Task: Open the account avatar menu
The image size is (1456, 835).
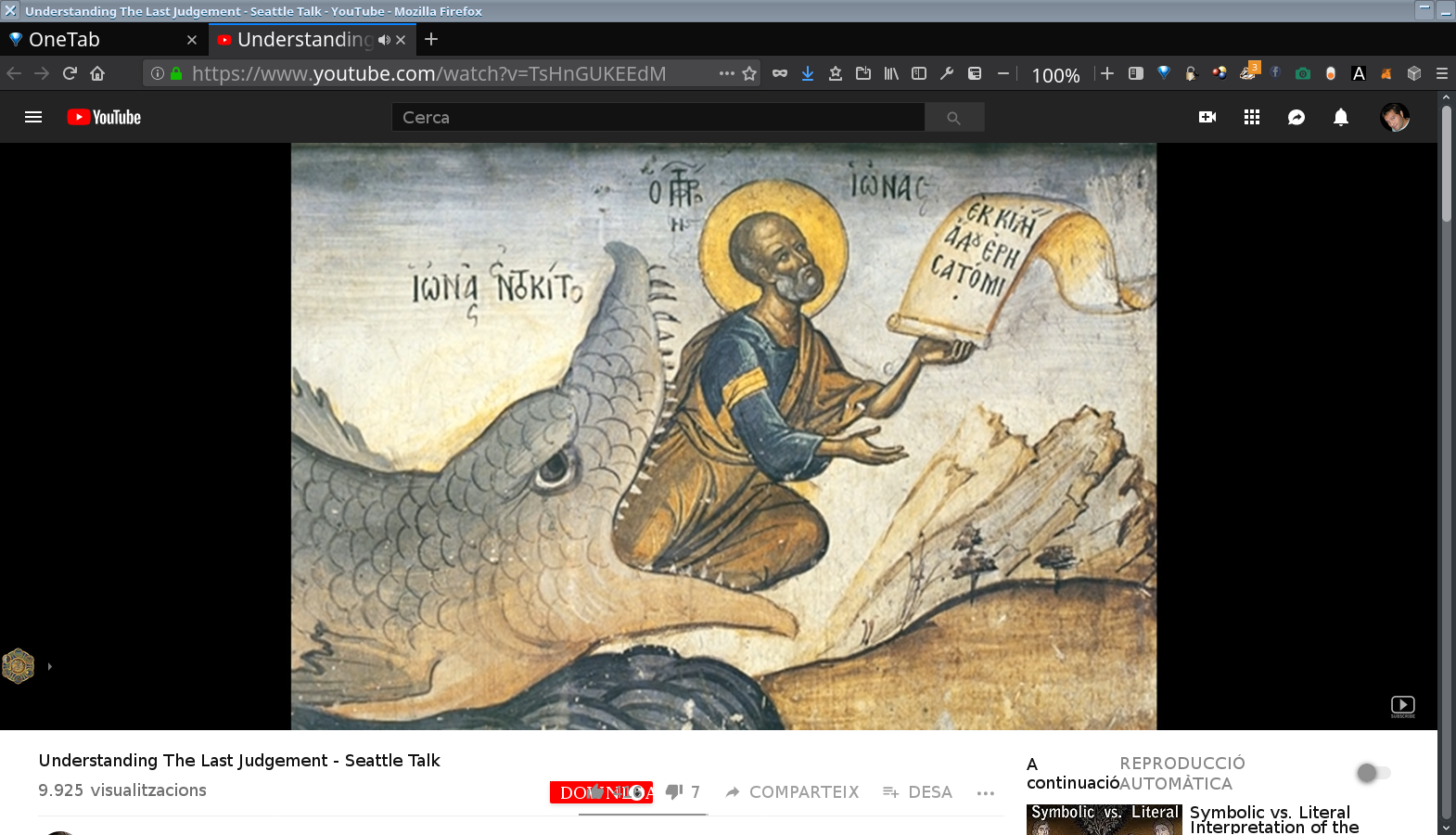Action: [x=1395, y=117]
